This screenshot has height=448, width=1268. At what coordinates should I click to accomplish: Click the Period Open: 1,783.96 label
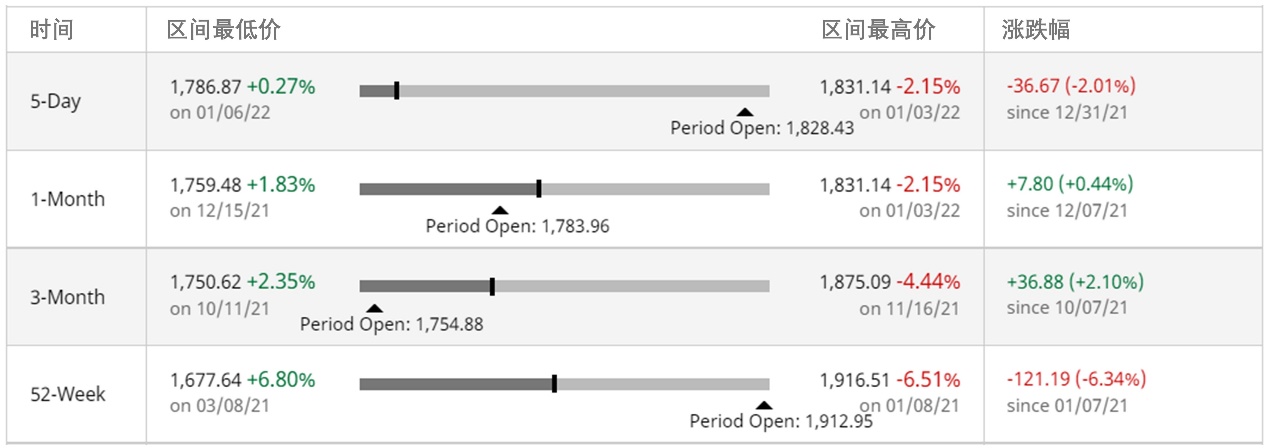[x=517, y=226]
